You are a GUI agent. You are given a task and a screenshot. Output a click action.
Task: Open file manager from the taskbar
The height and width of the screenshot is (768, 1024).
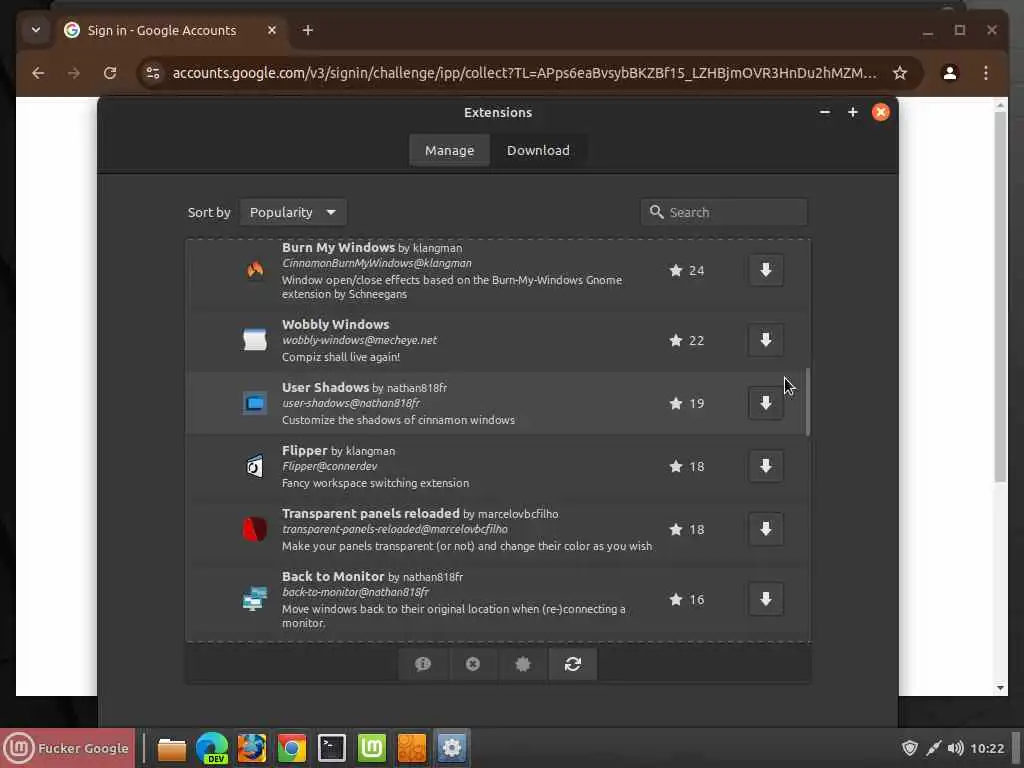tap(172, 748)
